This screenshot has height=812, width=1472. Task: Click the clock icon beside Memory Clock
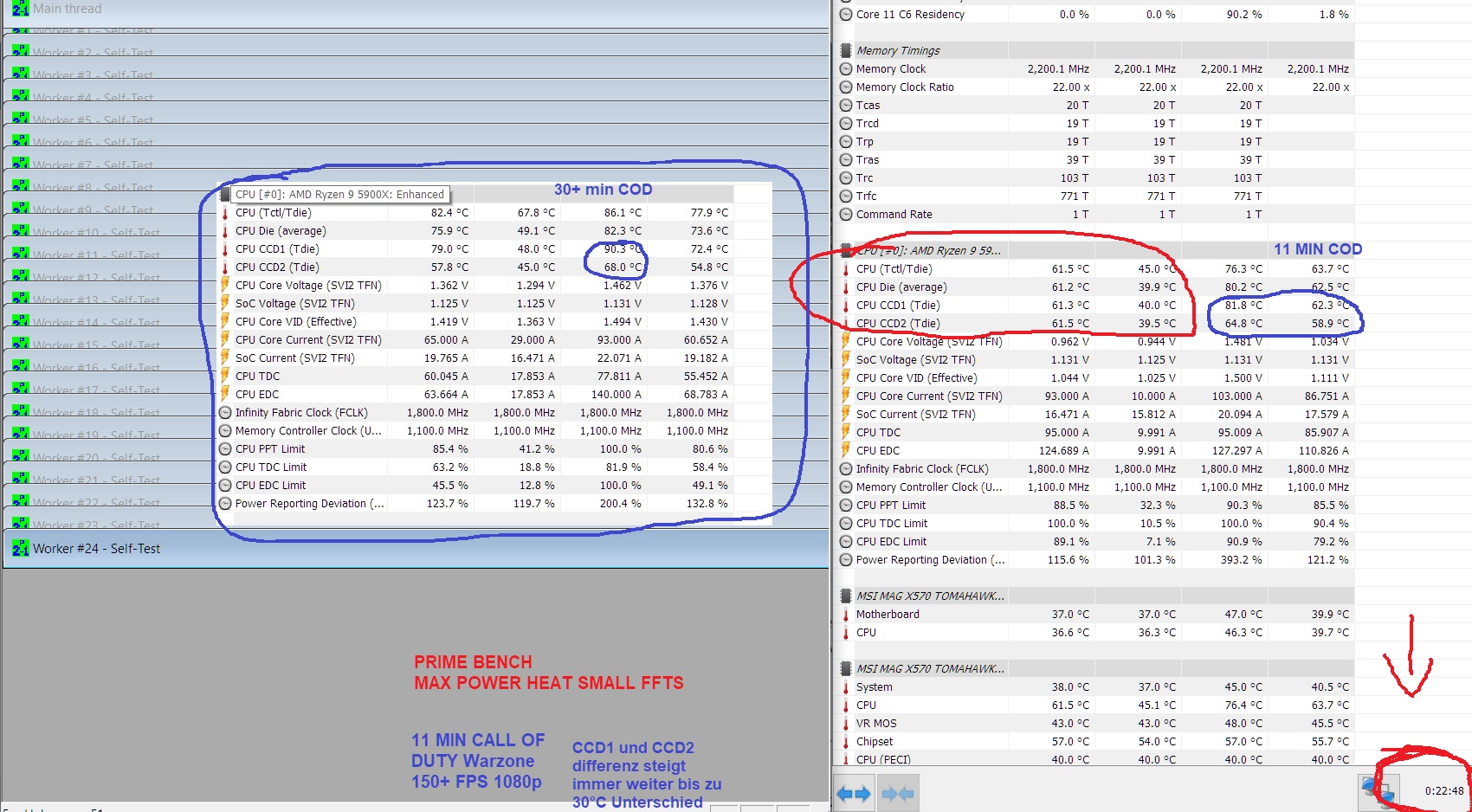[846, 68]
